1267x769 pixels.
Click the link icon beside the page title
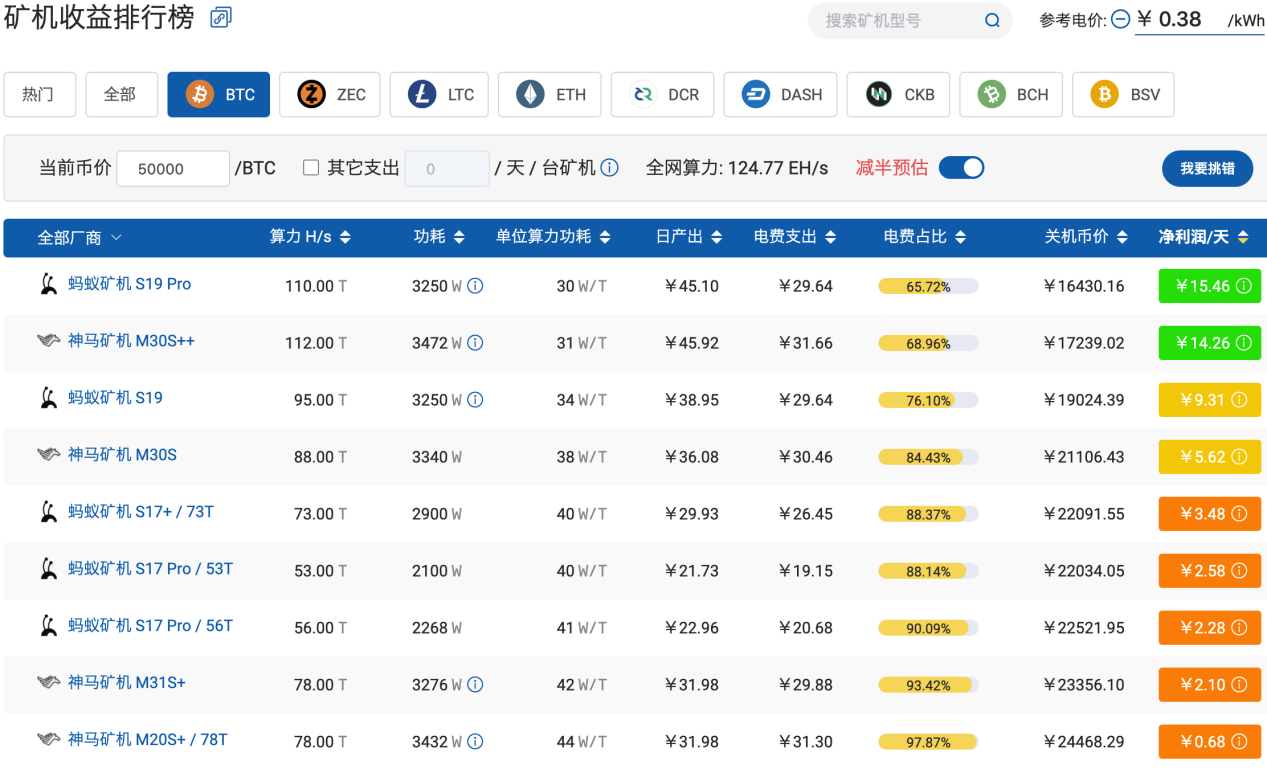pyautogui.click(x=221, y=17)
